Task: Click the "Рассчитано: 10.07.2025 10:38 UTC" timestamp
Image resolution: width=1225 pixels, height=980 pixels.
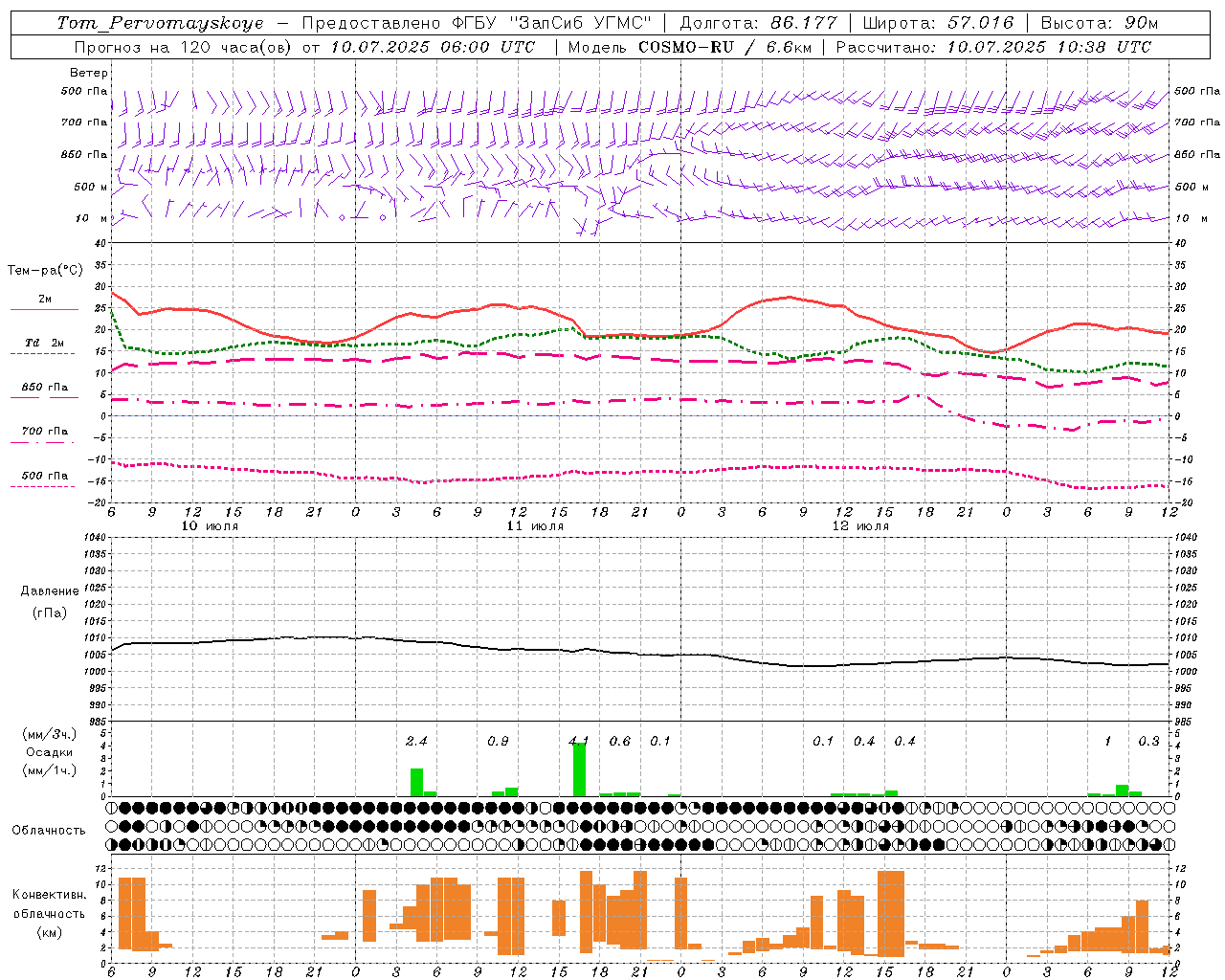Action: [993, 47]
